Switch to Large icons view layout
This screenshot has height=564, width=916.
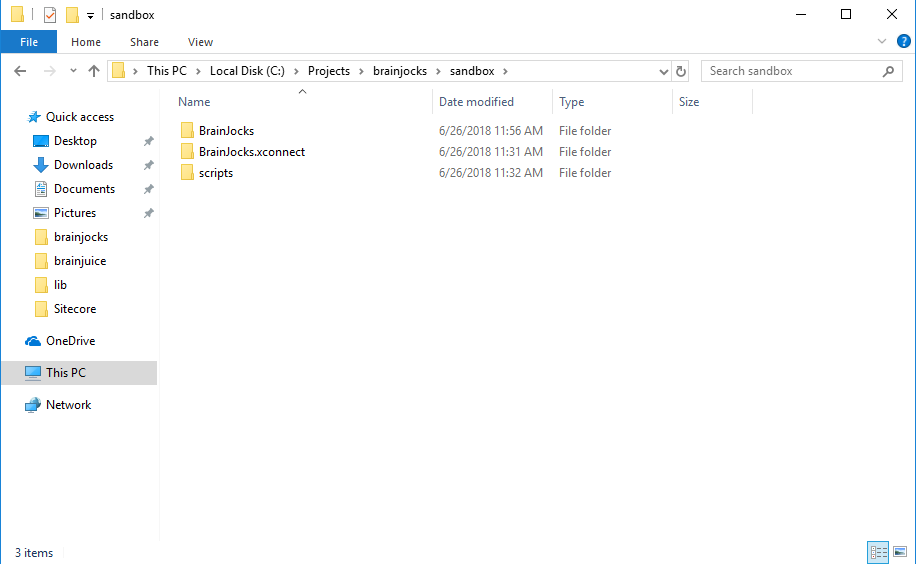point(900,552)
